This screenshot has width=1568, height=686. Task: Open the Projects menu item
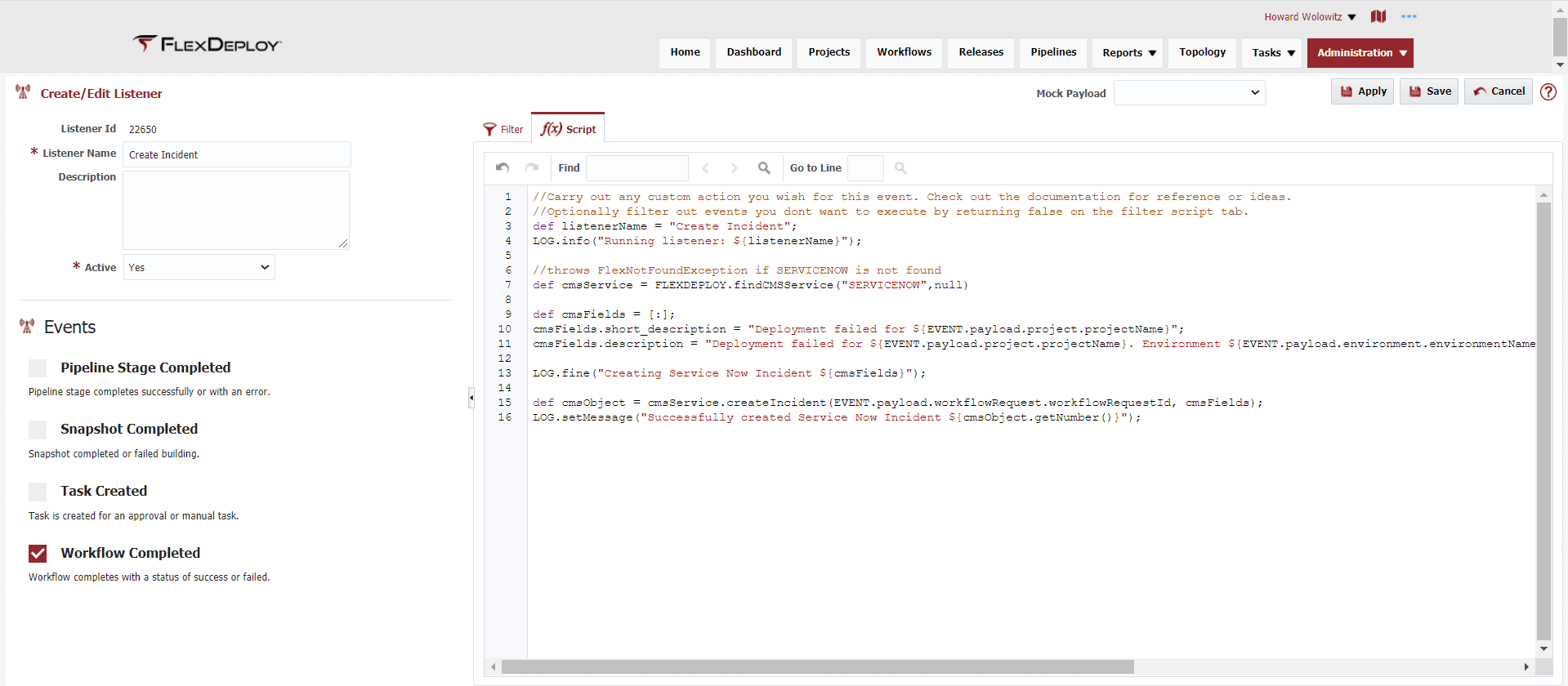(x=829, y=52)
